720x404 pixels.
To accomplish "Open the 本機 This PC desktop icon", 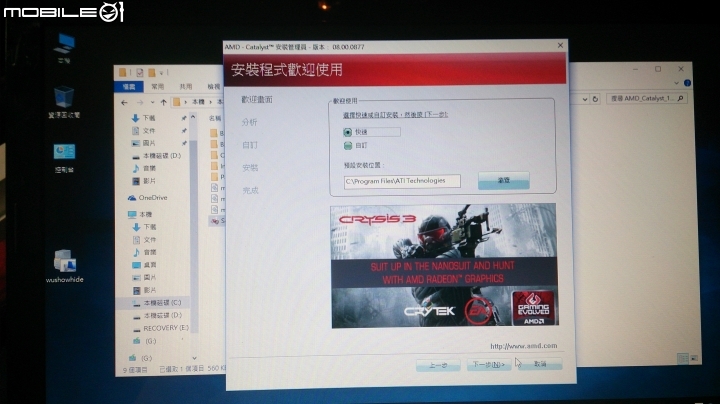I will click(x=64, y=48).
